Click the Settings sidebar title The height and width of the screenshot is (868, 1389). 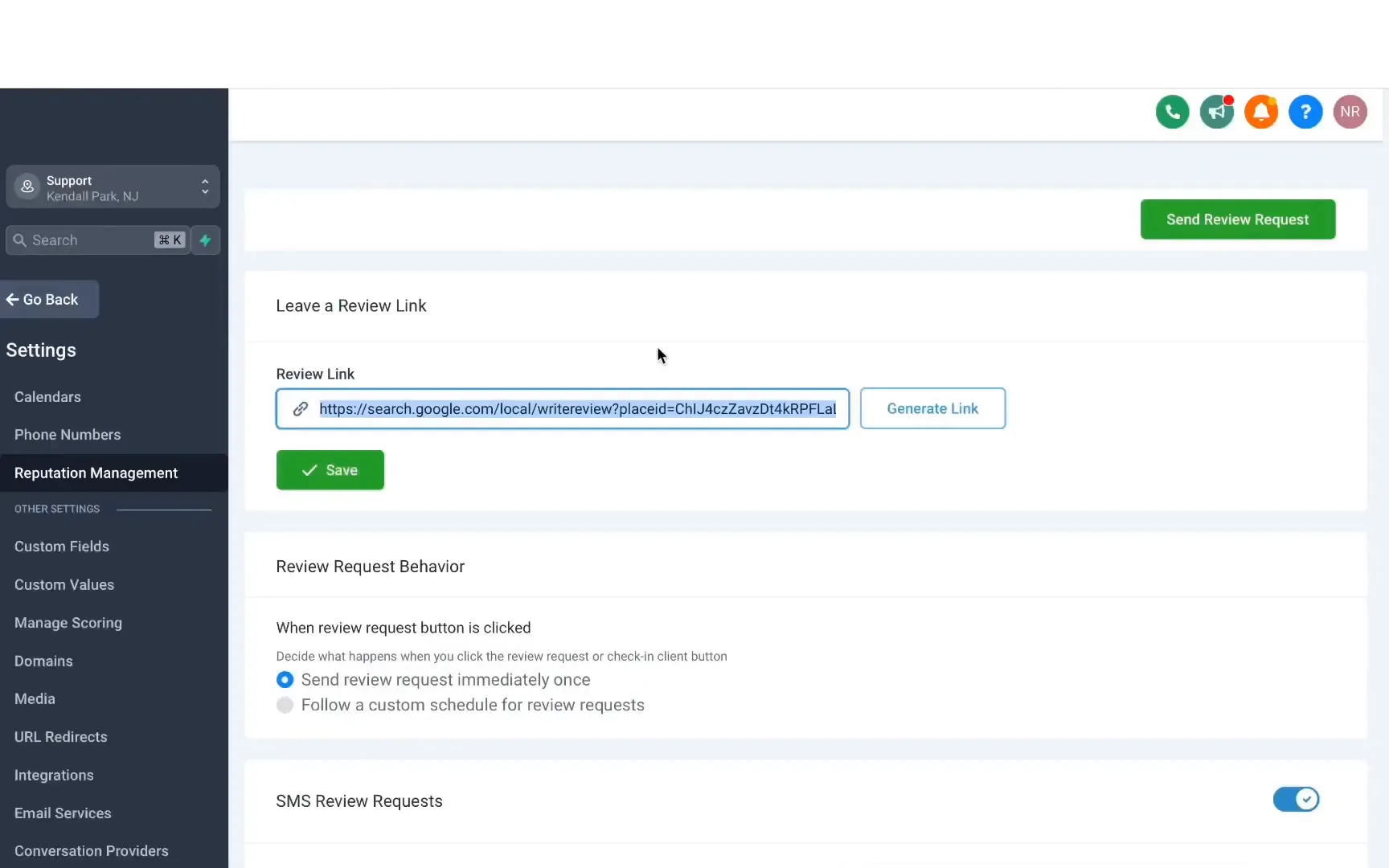tap(41, 350)
